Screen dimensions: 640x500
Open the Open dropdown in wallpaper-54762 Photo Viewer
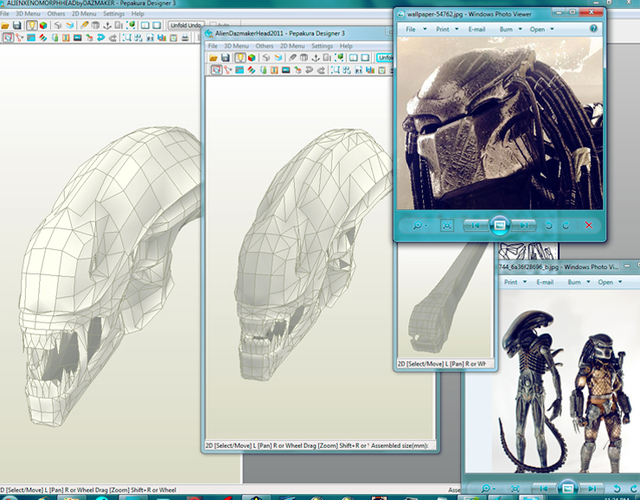click(x=542, y=29)
